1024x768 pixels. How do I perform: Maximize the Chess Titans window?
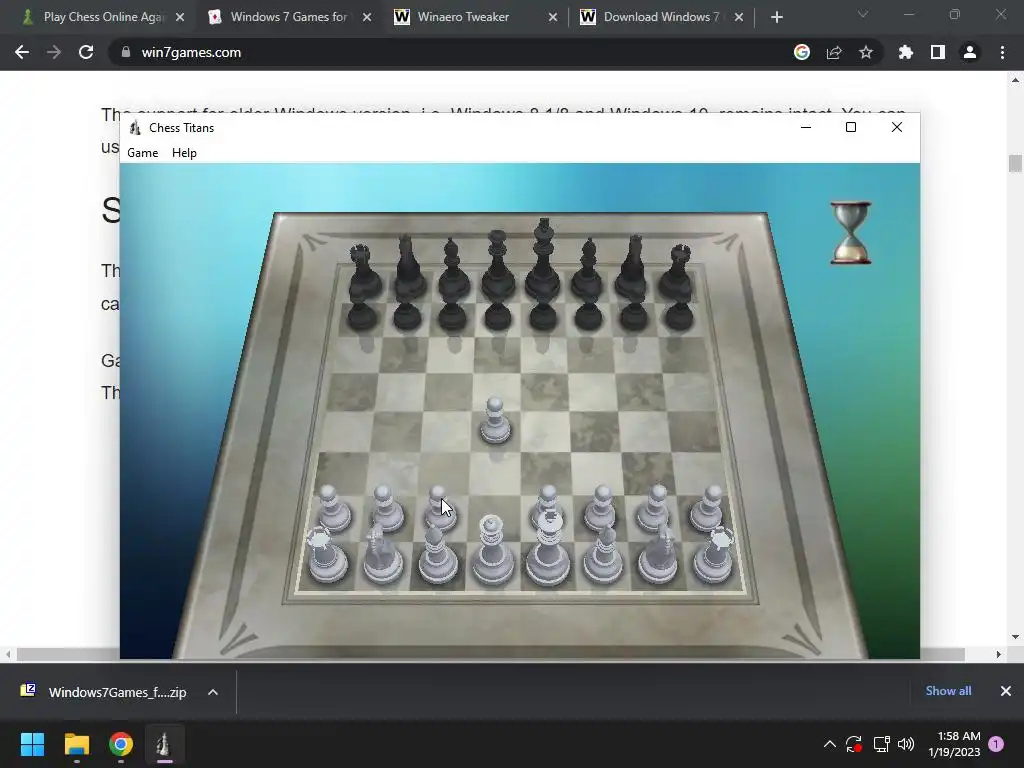(x=851, y=127)
